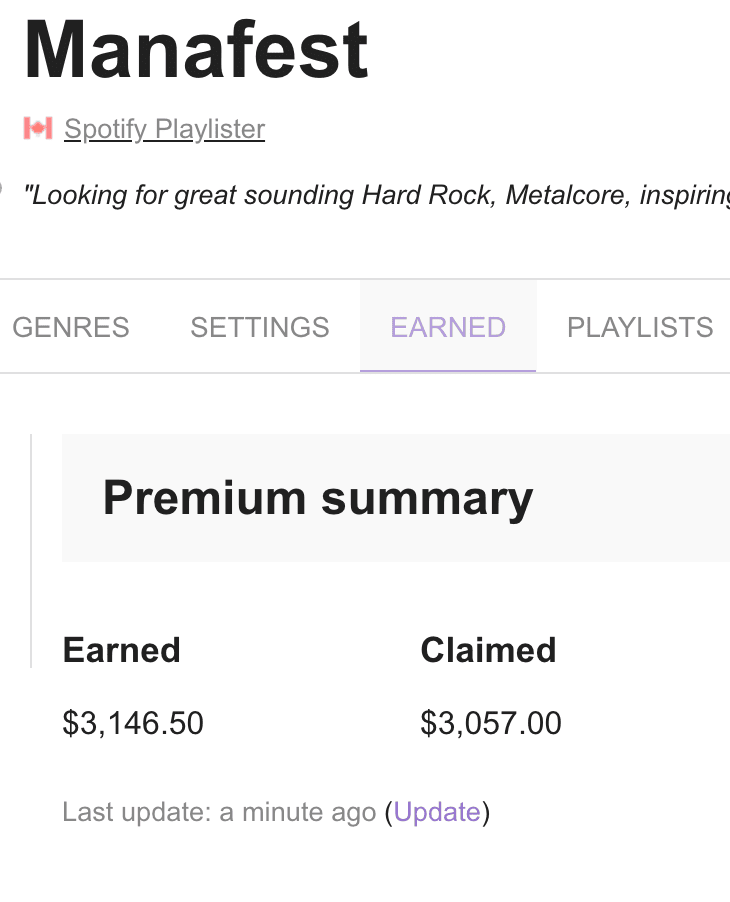Screen dimensions: 730x902
Task: Open the Spotify Playlister link
Action: [x=164, y=129]
